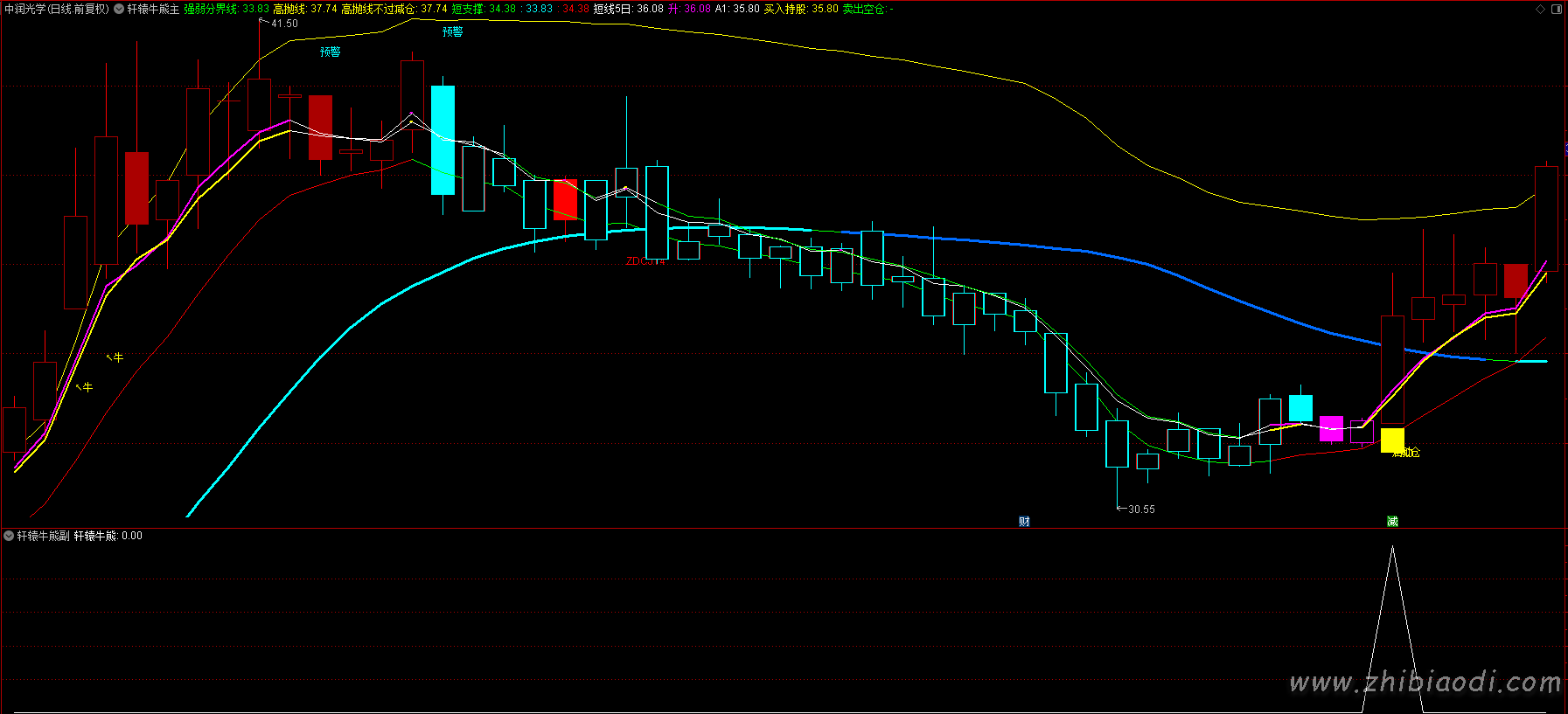Click the bright red filled candle above ZDCJY4

point(566,200)
